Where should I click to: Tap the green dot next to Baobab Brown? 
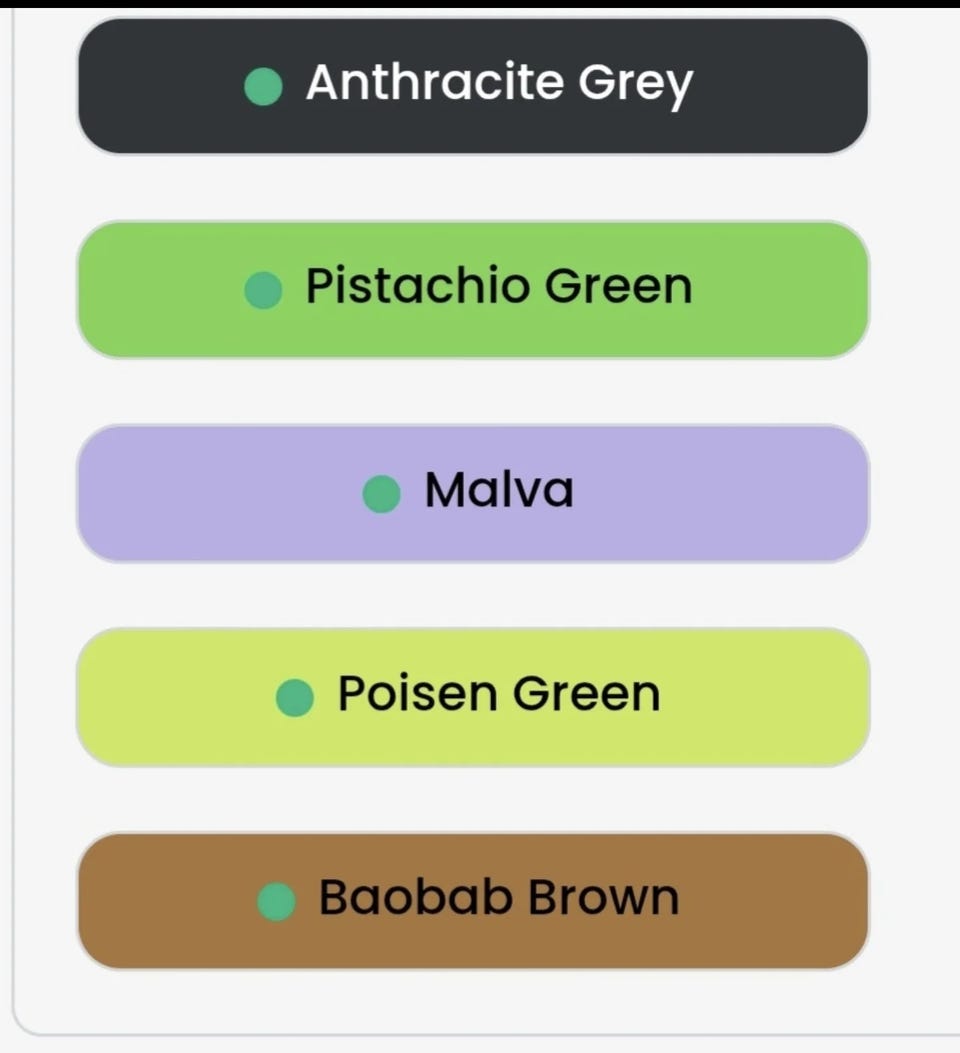[276, 901]
